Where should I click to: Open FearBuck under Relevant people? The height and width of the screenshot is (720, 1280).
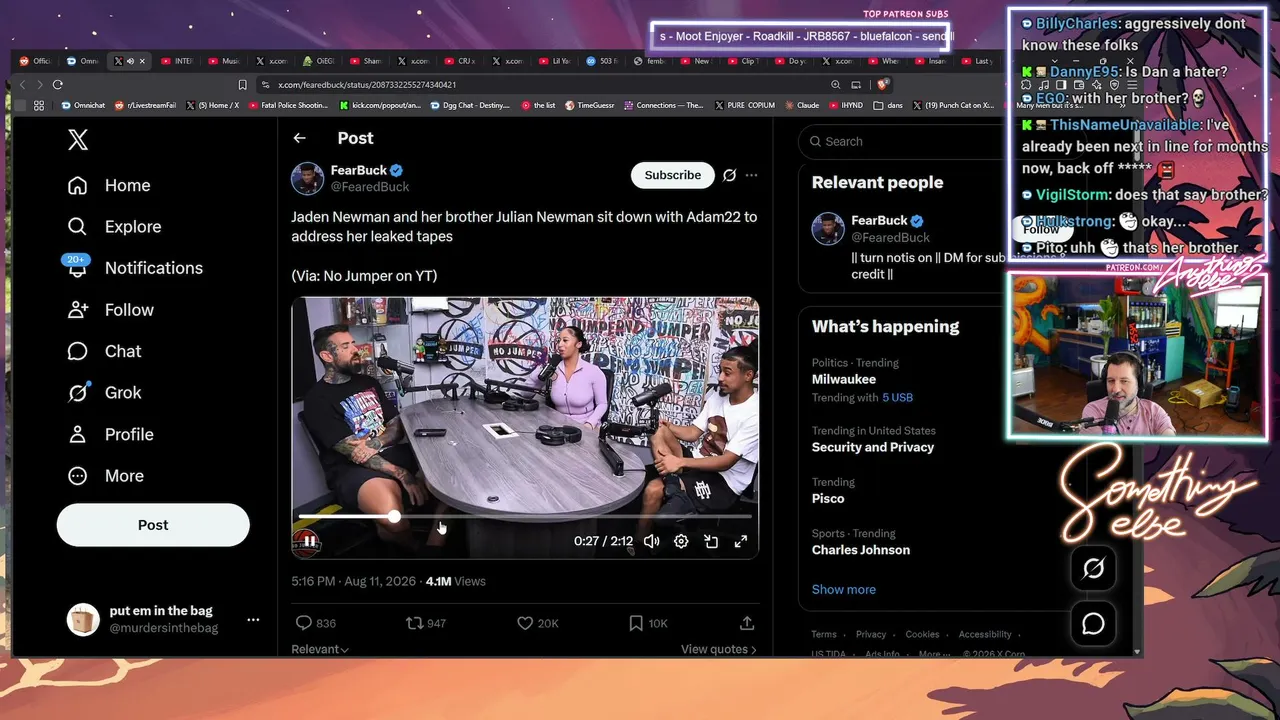[879, 220]
